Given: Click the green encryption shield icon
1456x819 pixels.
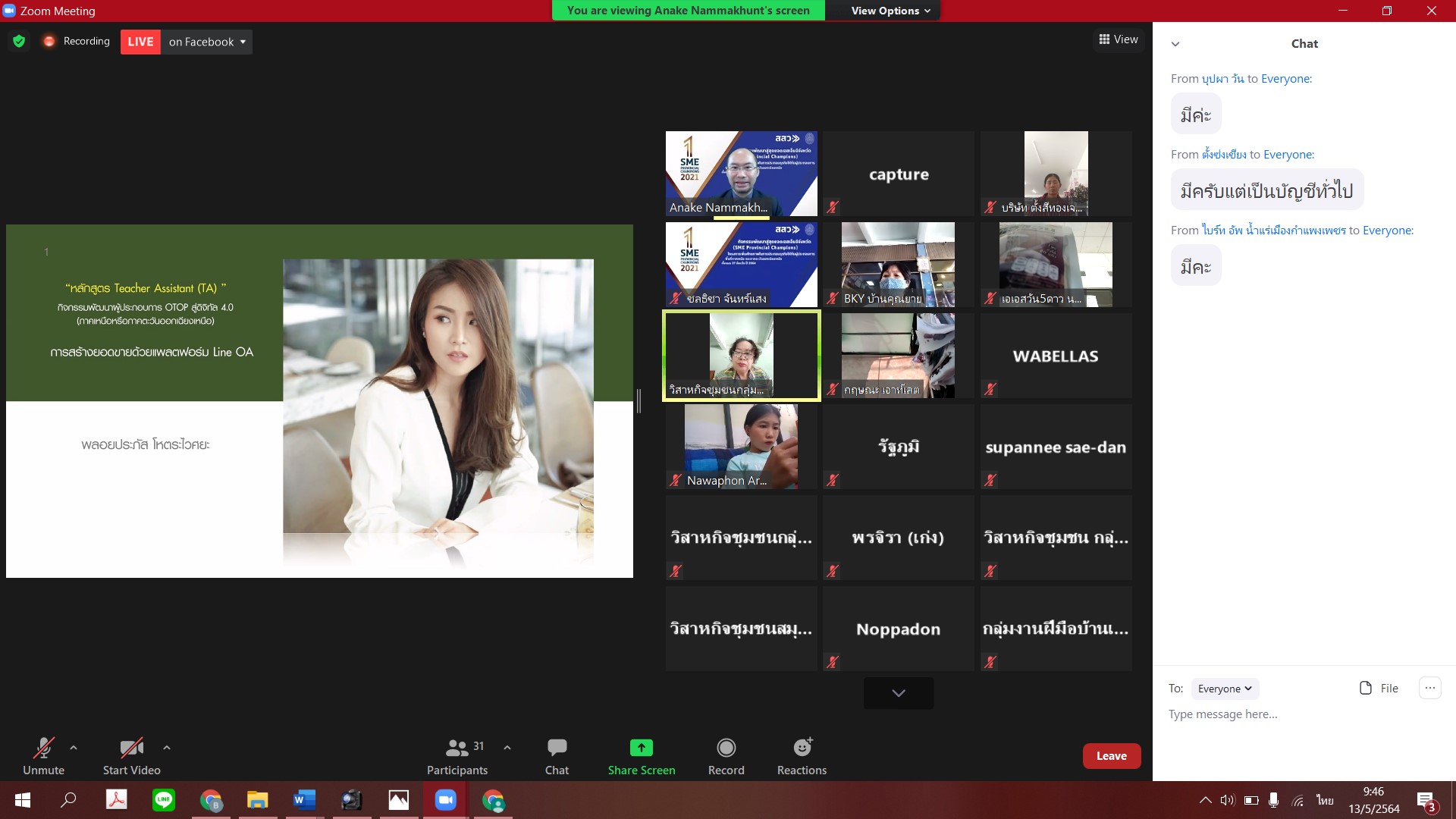Looking at the screenshot, I should coord(19,41).
